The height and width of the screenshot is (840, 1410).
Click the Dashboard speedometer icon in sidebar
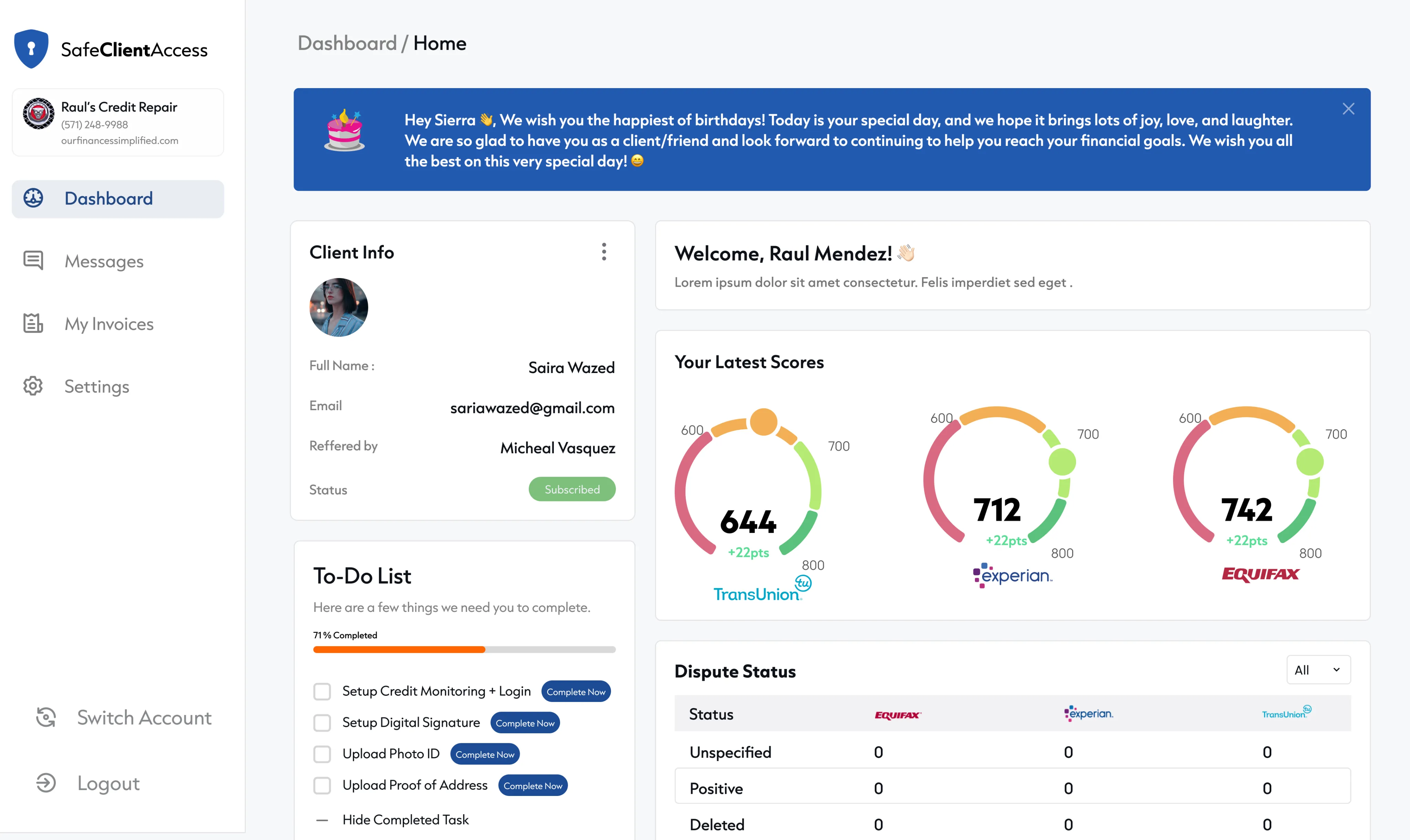click(33, 198)
